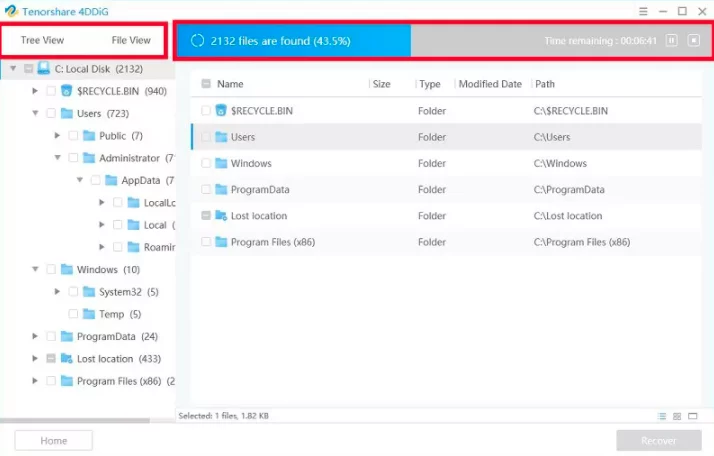This screenshot has height=456, width=714.
Task: Click the ProgramData folder icon in tree
Action: coord(66,336)
